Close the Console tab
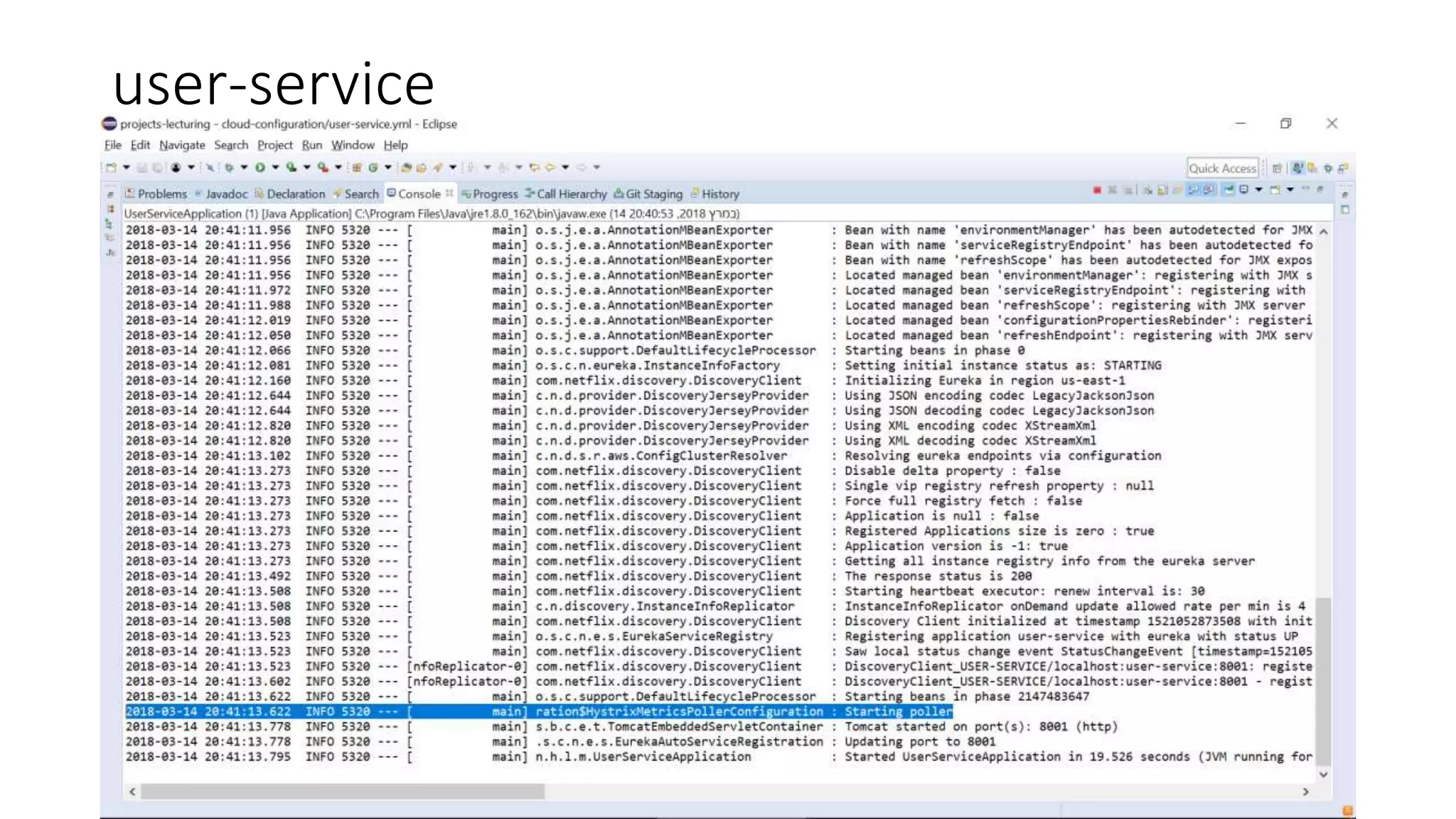 tap(449, 193)
